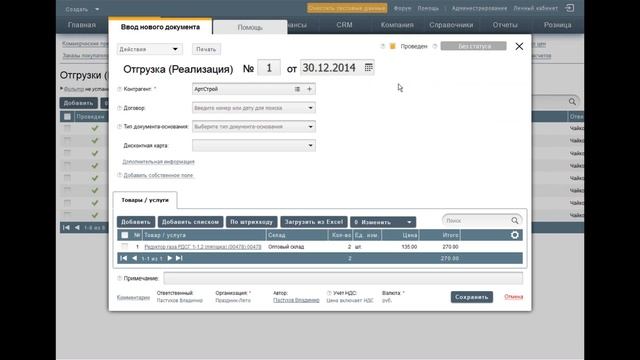The width and height of the screenshot is (640, 360).
Task: Go to previous page in goods table pager
Action: 134,258
